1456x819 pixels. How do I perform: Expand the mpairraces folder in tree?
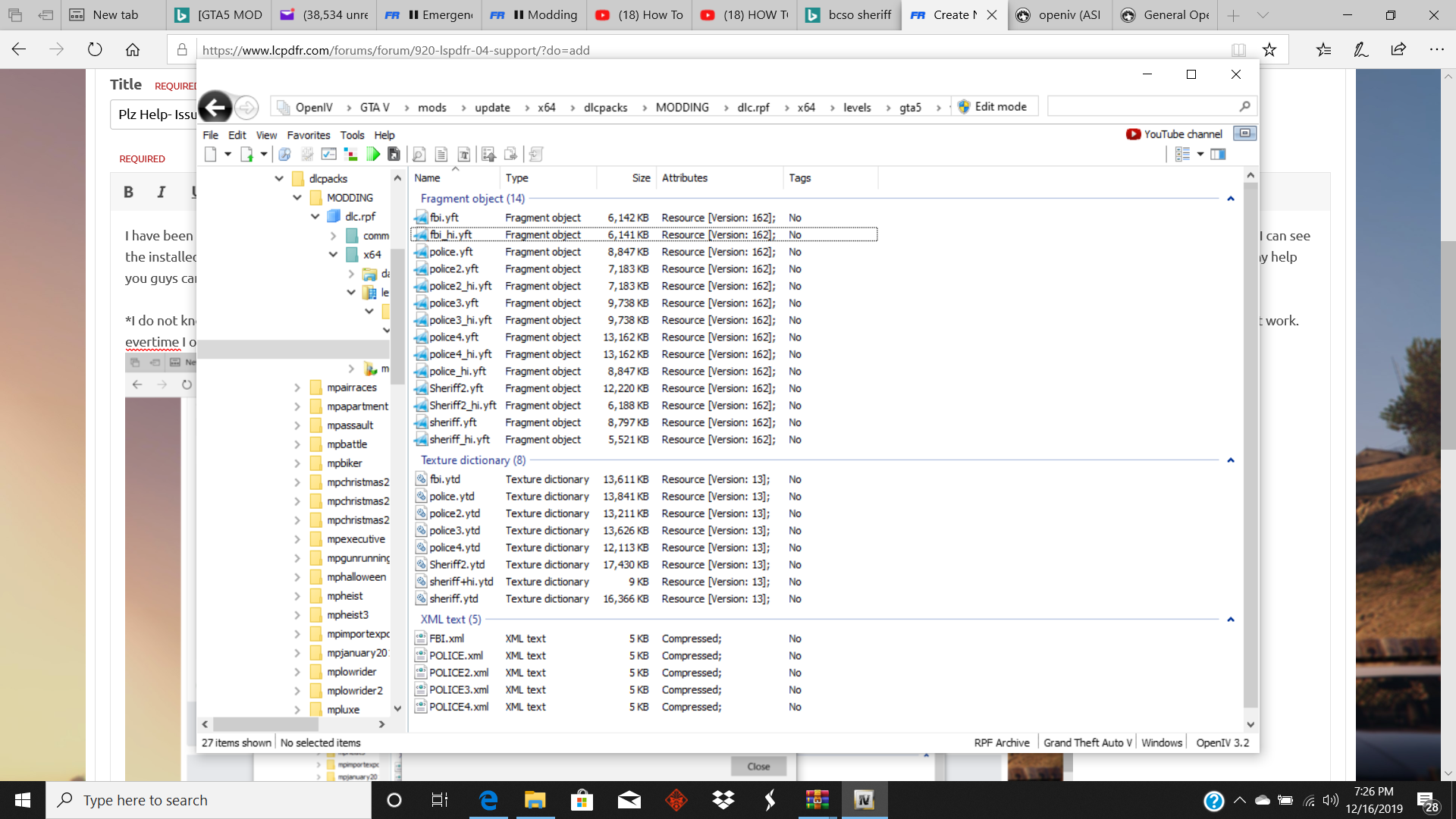click(x=297, y=388)
